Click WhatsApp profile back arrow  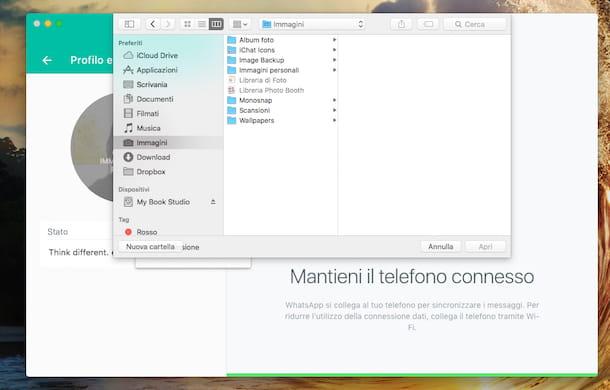coord(47,60)
